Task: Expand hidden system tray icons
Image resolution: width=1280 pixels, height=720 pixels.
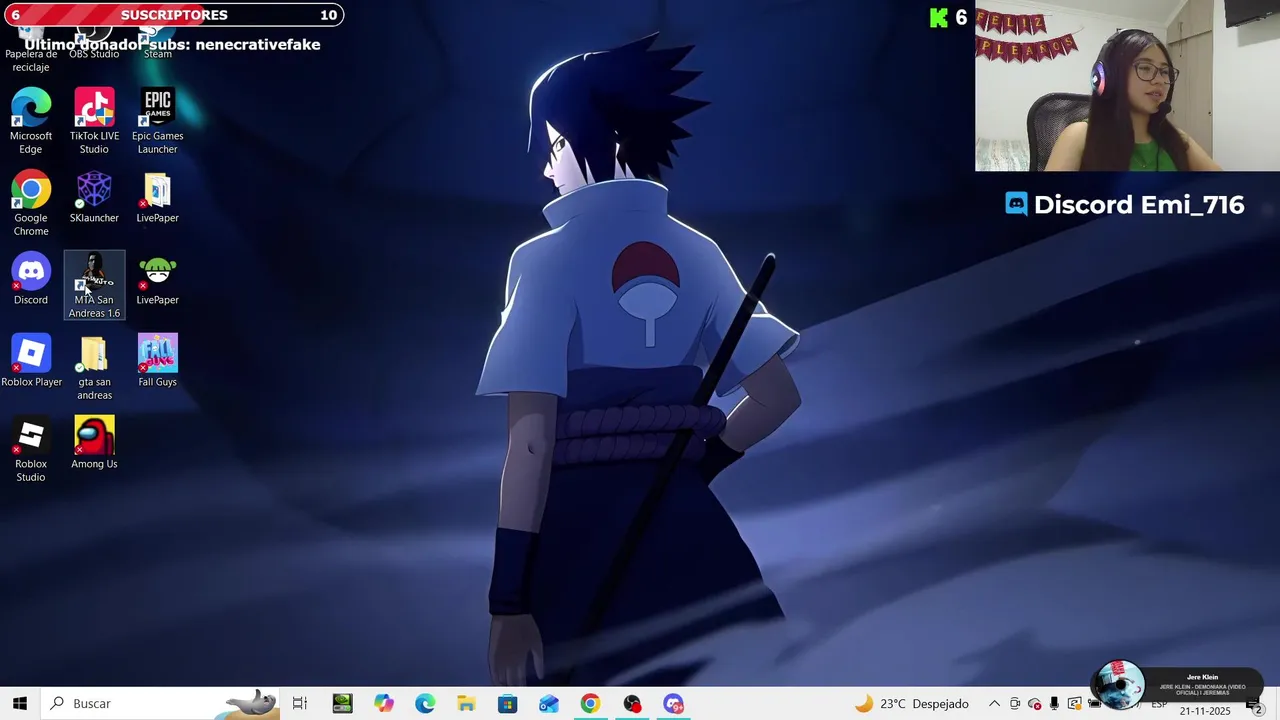Action: pos(994,703)
